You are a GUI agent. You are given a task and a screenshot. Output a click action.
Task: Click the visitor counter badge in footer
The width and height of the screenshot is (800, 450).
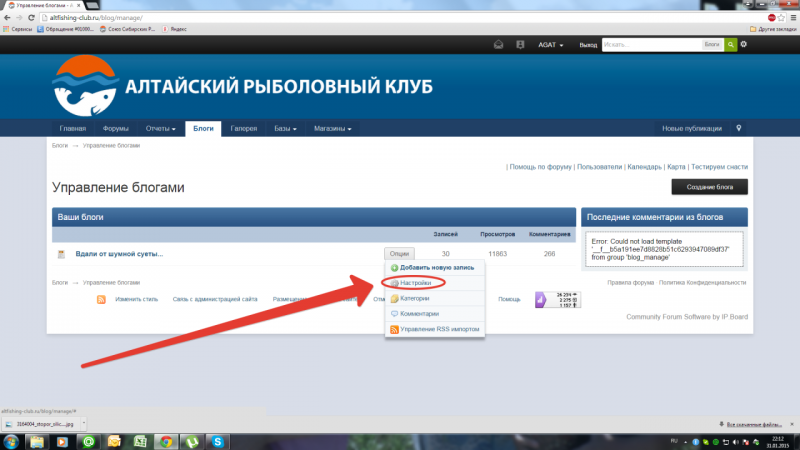[x=558, y=299]
